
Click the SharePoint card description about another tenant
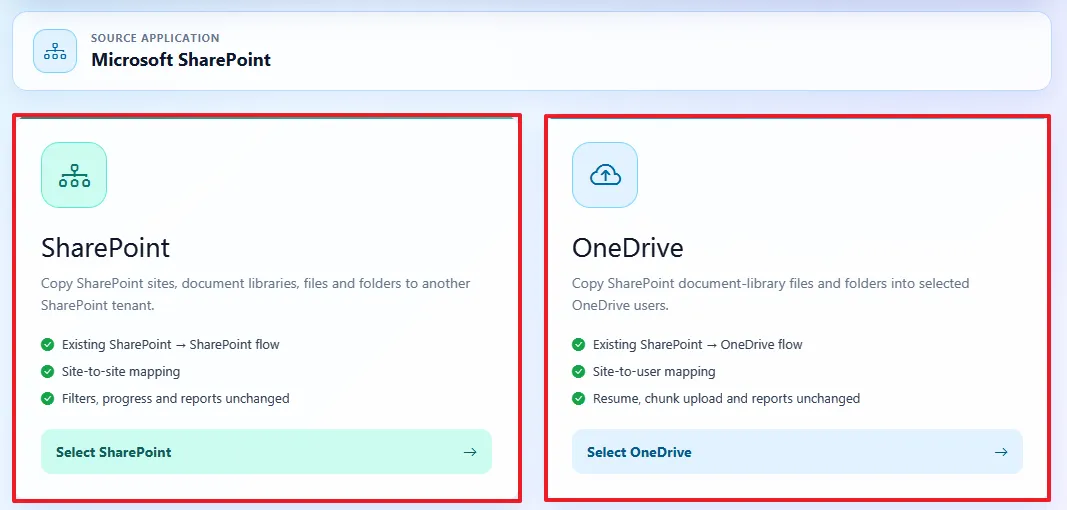pyautogui.click(x=256, y=294)
